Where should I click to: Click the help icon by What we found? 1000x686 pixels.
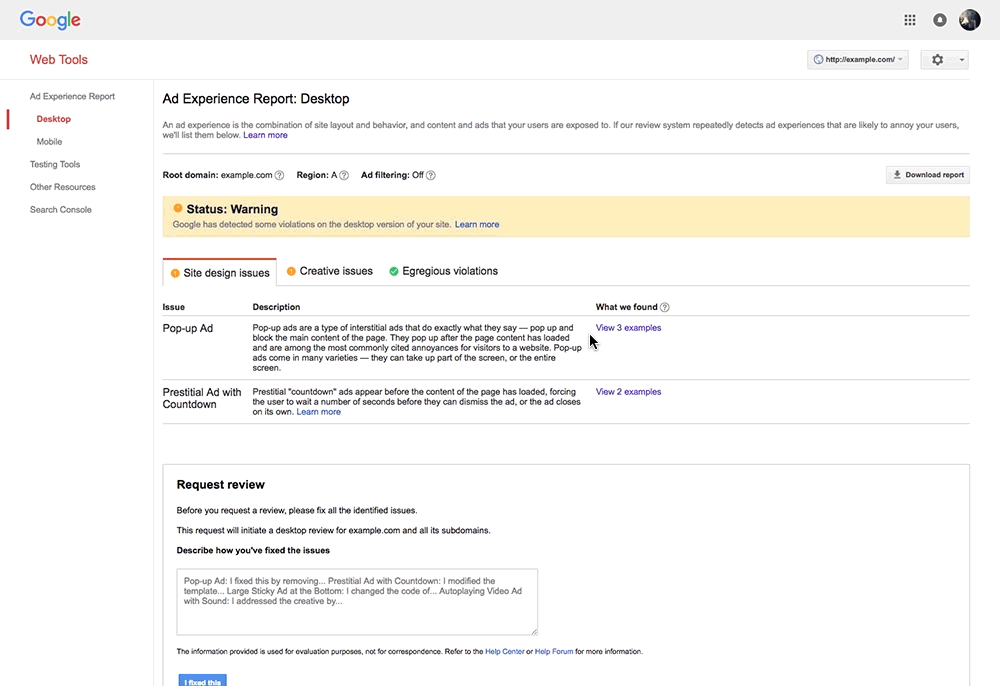tap(665, 307)
